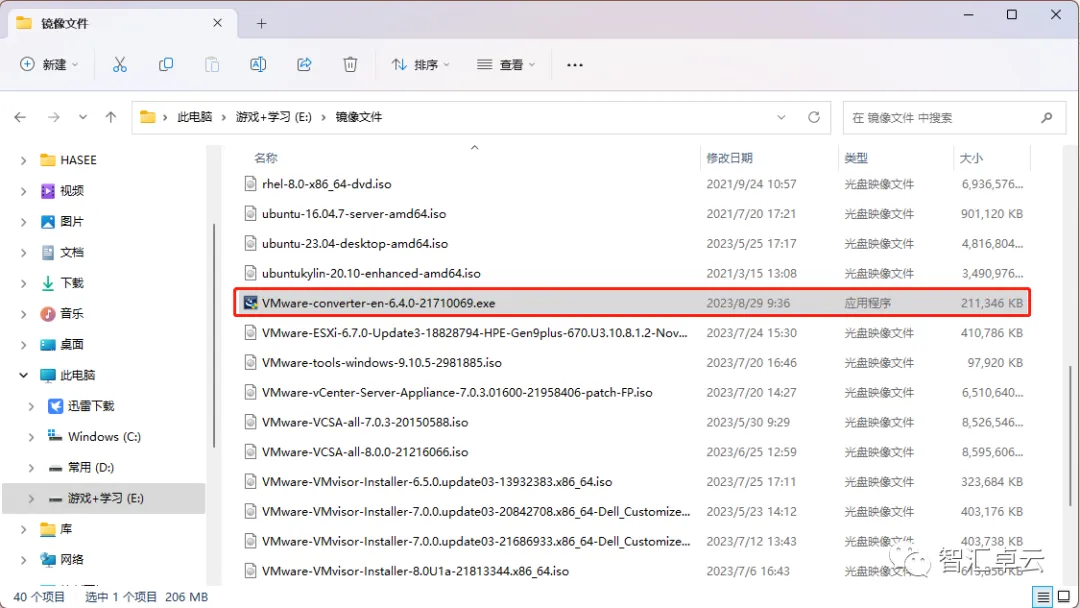
Task: Click the Cut scissors icon
Action: [120, 65]
